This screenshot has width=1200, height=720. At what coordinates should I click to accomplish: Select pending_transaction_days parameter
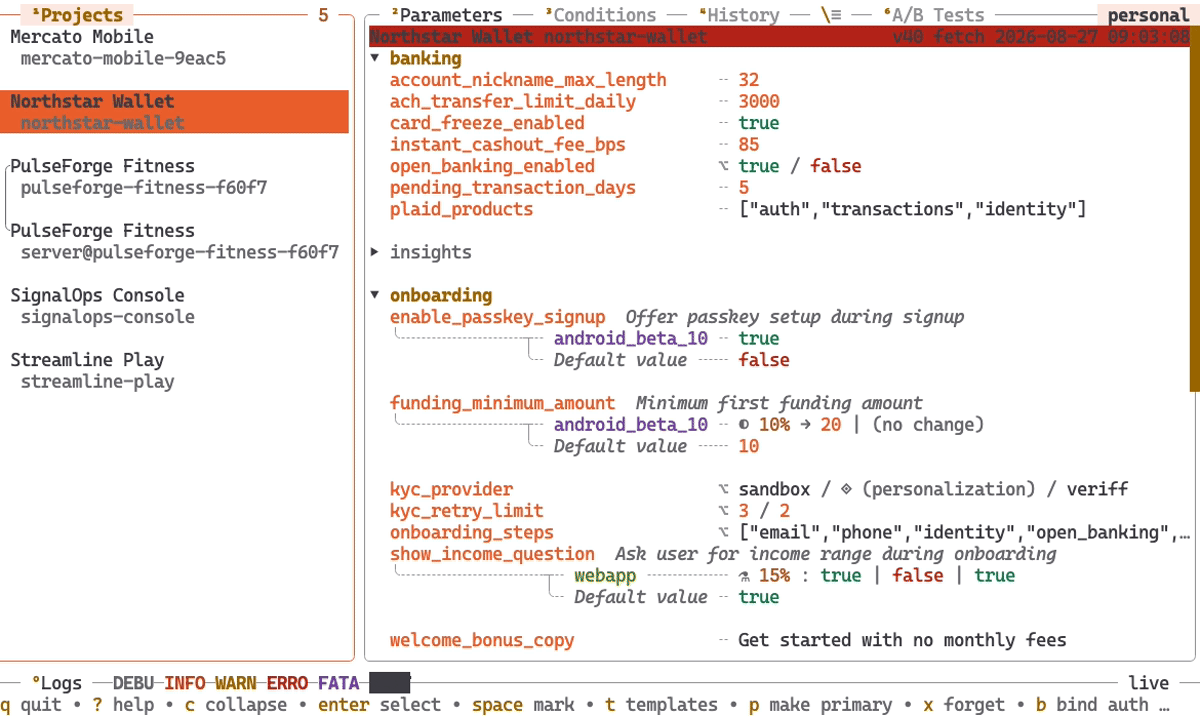coord(513,187)
